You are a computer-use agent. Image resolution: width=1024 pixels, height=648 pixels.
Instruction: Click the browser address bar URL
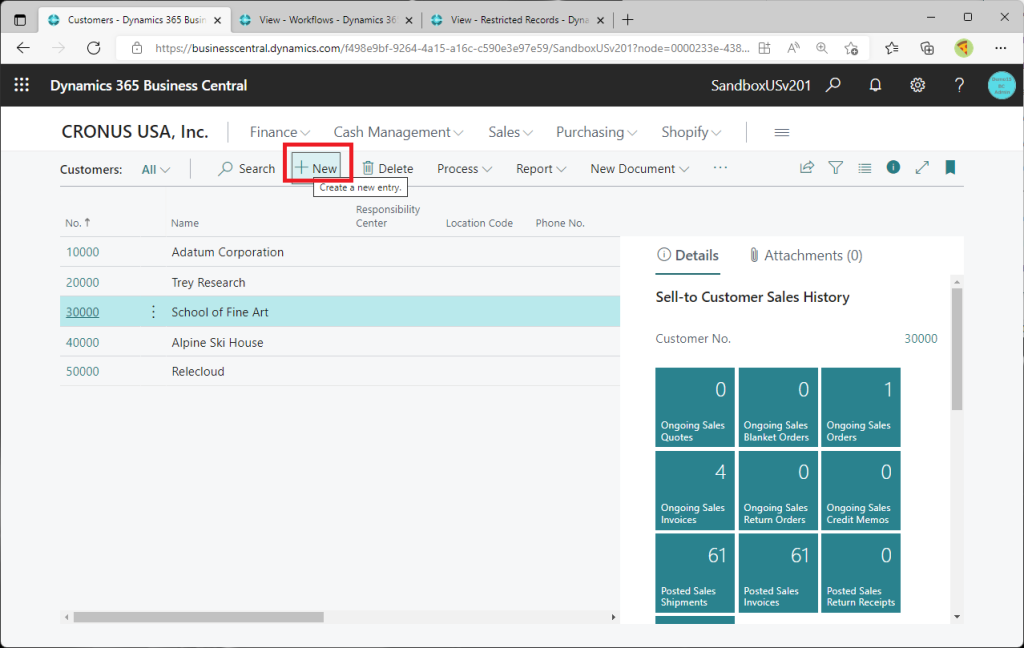click(x=452, y=48)
